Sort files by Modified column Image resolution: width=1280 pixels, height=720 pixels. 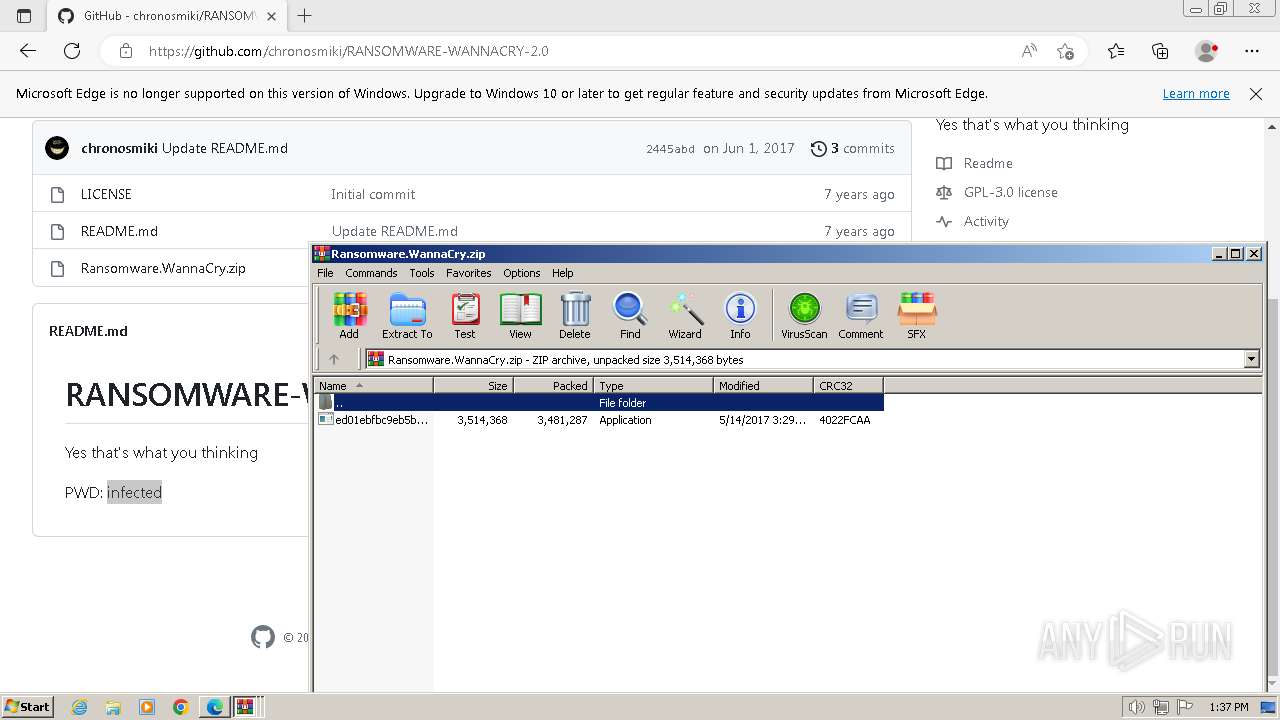coord(764,385)
